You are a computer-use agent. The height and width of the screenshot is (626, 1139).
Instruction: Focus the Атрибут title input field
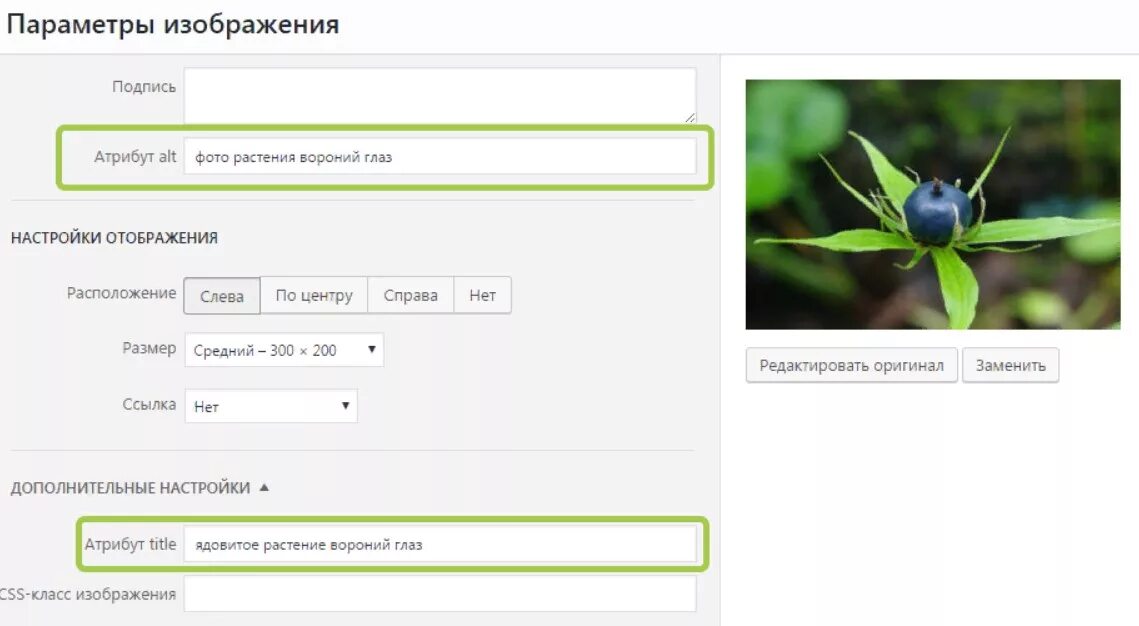[440, 544]
